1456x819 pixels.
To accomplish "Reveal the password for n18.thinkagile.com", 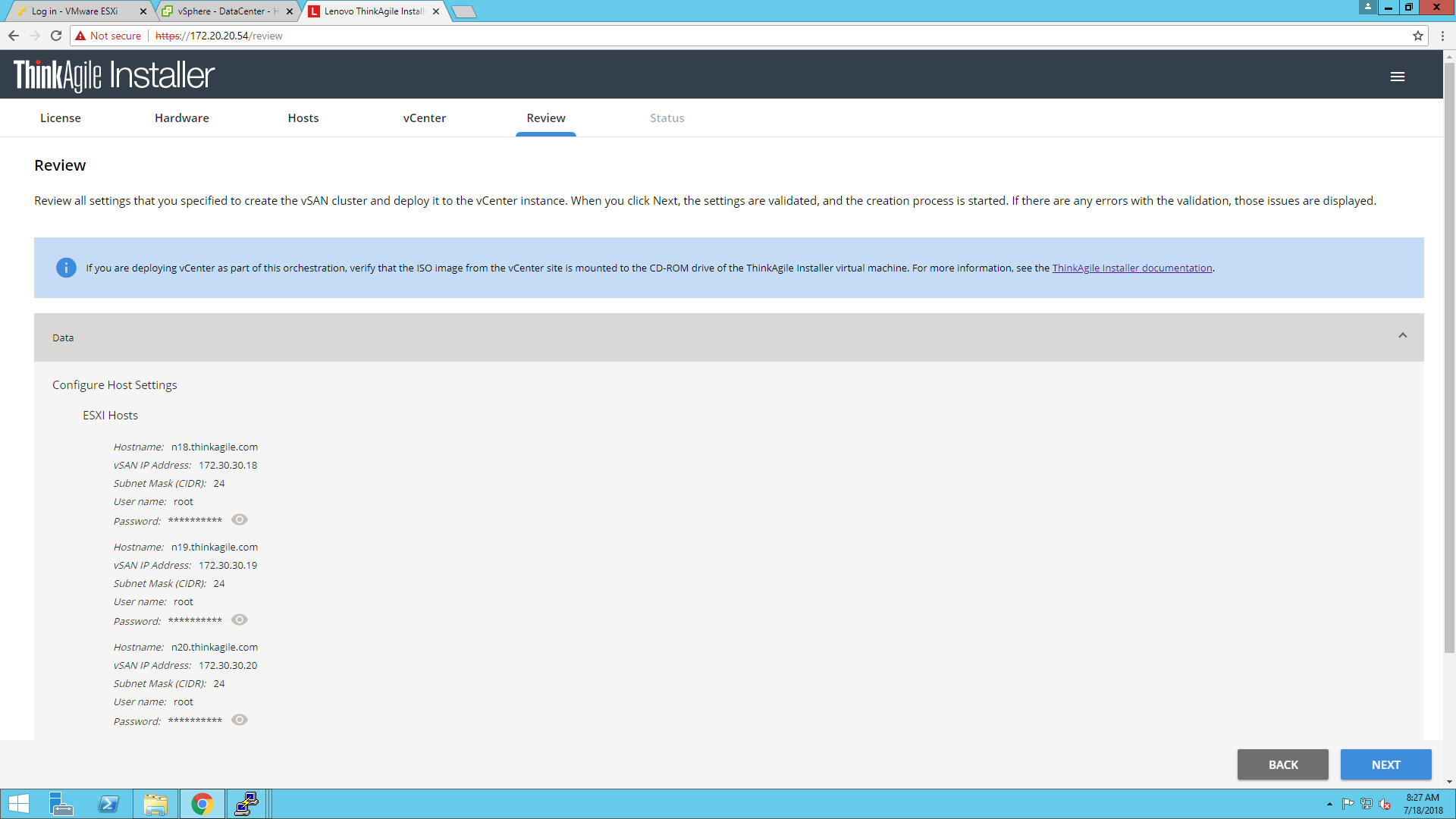I will click(240, 519).
